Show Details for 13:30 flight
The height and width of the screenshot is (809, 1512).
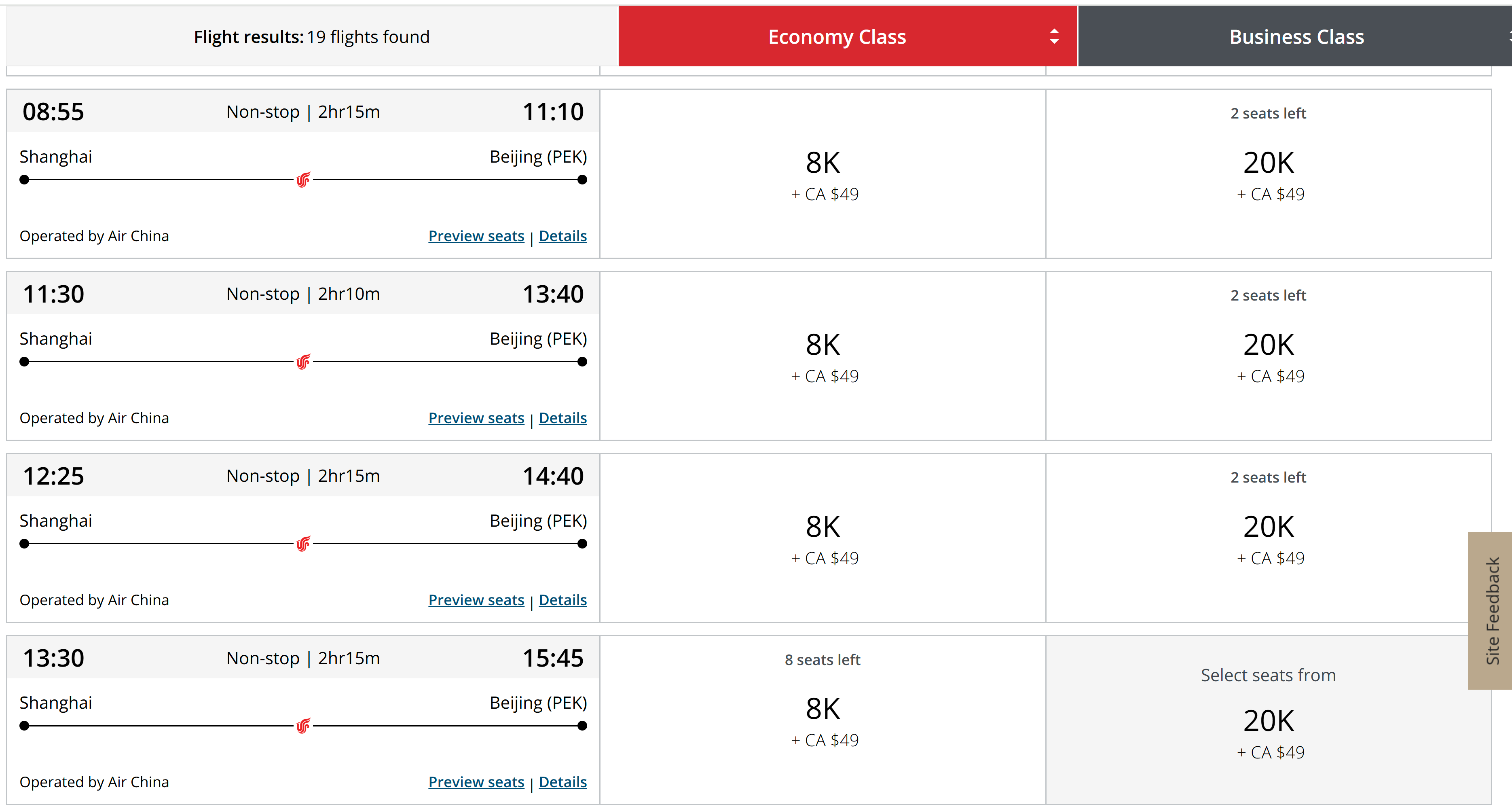point(563,782)
